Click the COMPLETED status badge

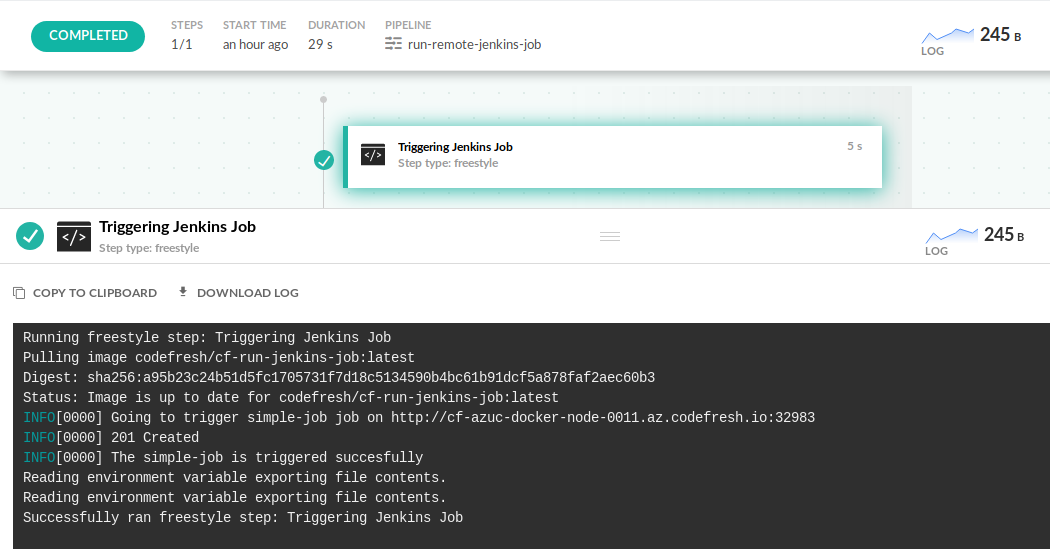pyautogui.click(x=88, y=35)
